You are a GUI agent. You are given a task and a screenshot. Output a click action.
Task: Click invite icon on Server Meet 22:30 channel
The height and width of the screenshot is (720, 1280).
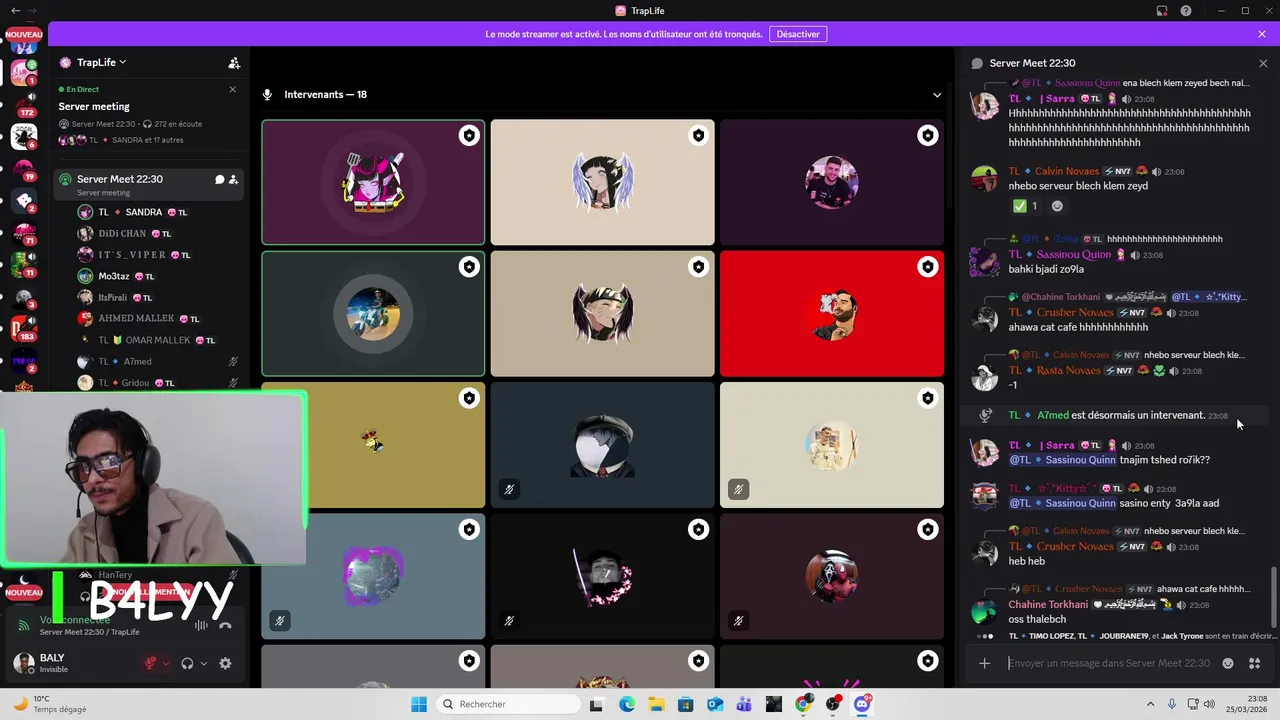(x=233, y=180)
